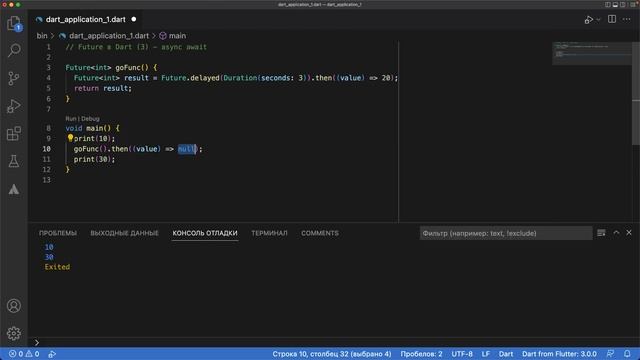Viewport: 640px width, 360px height.
Task: Switch to the ВЫХОДНЫЕ ДАННЫЕ tab
Action: click(124, 233)
